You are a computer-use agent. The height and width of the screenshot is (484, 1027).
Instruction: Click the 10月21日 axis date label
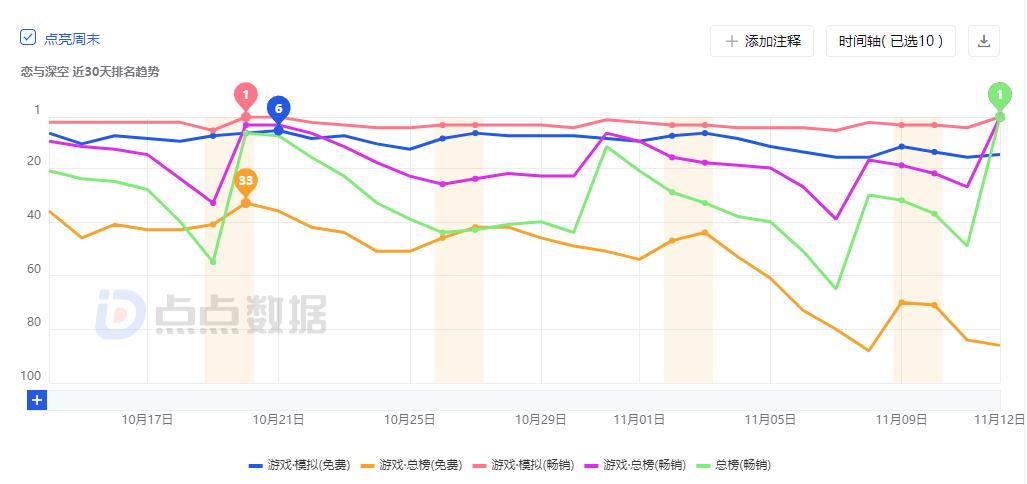[277, 419]
